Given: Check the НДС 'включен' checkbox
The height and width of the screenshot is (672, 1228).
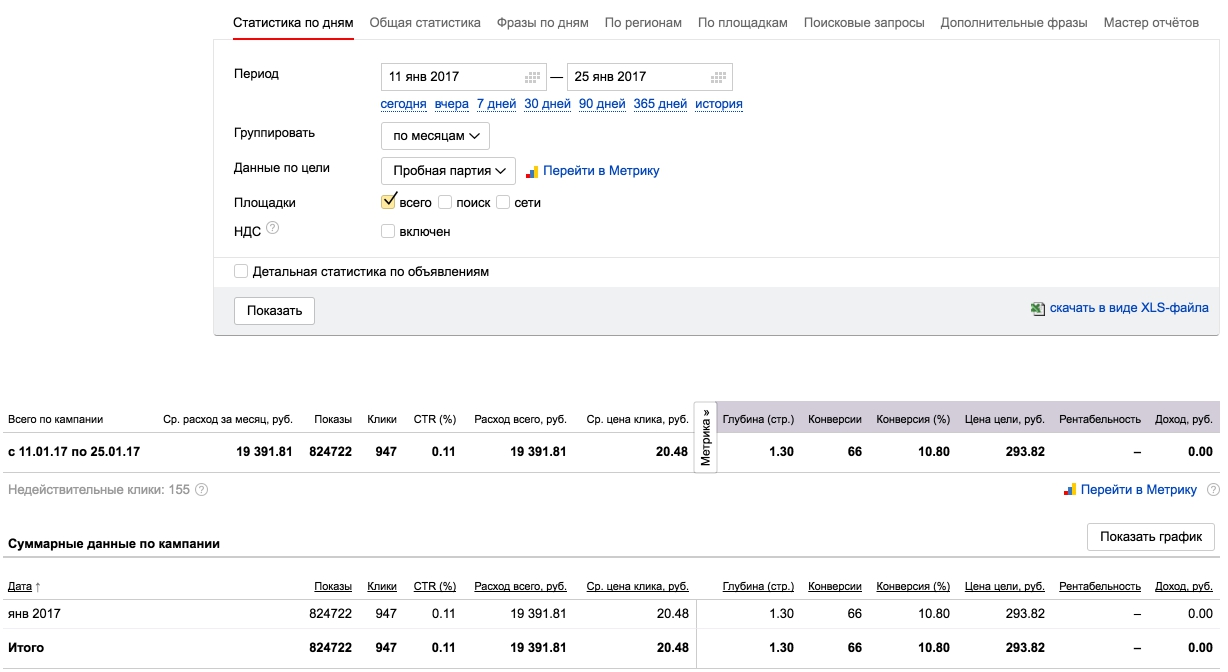Looking at the screenshot, I should (x=389, y=232).
